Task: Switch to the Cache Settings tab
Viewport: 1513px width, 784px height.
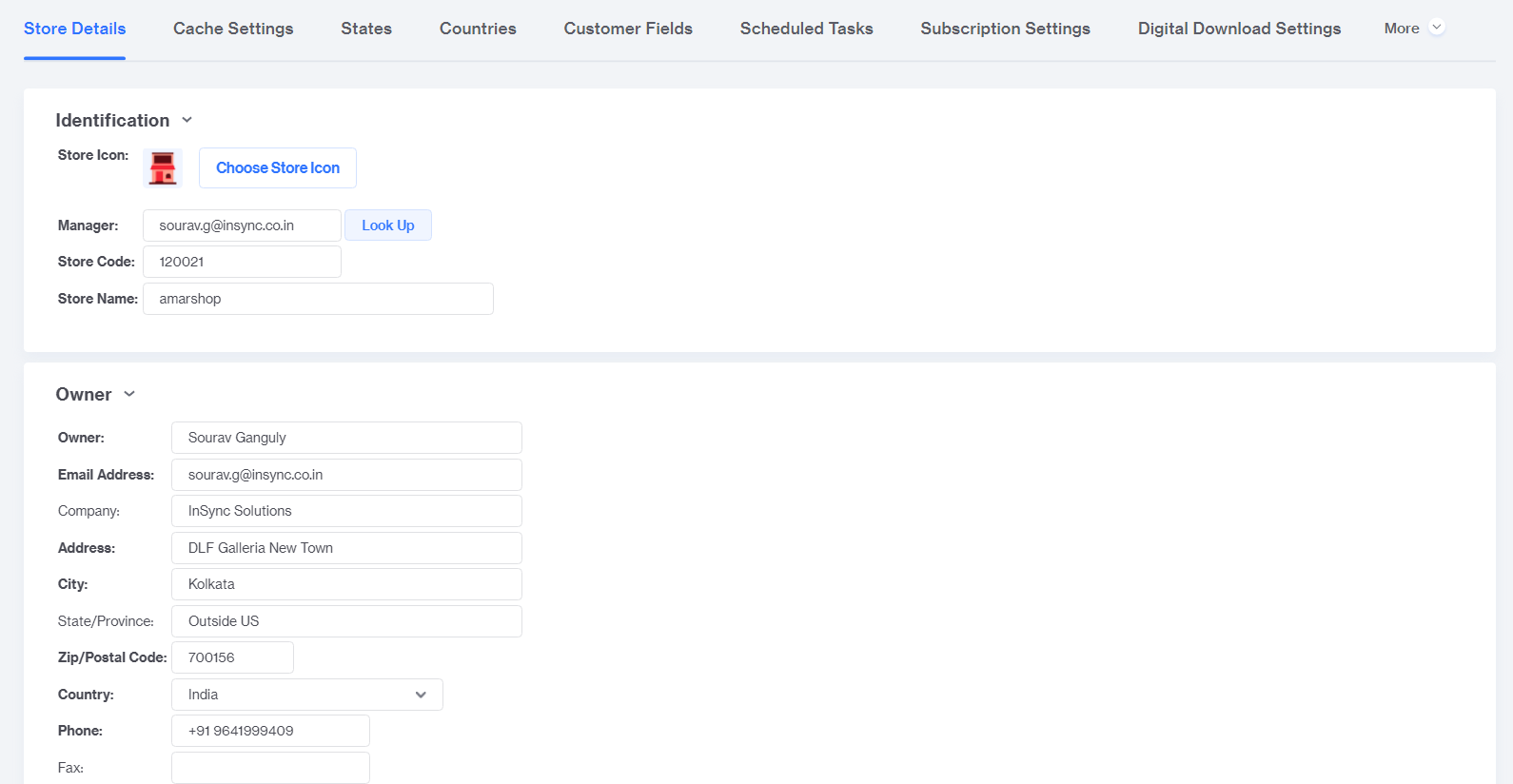Action: coord(233,29)
